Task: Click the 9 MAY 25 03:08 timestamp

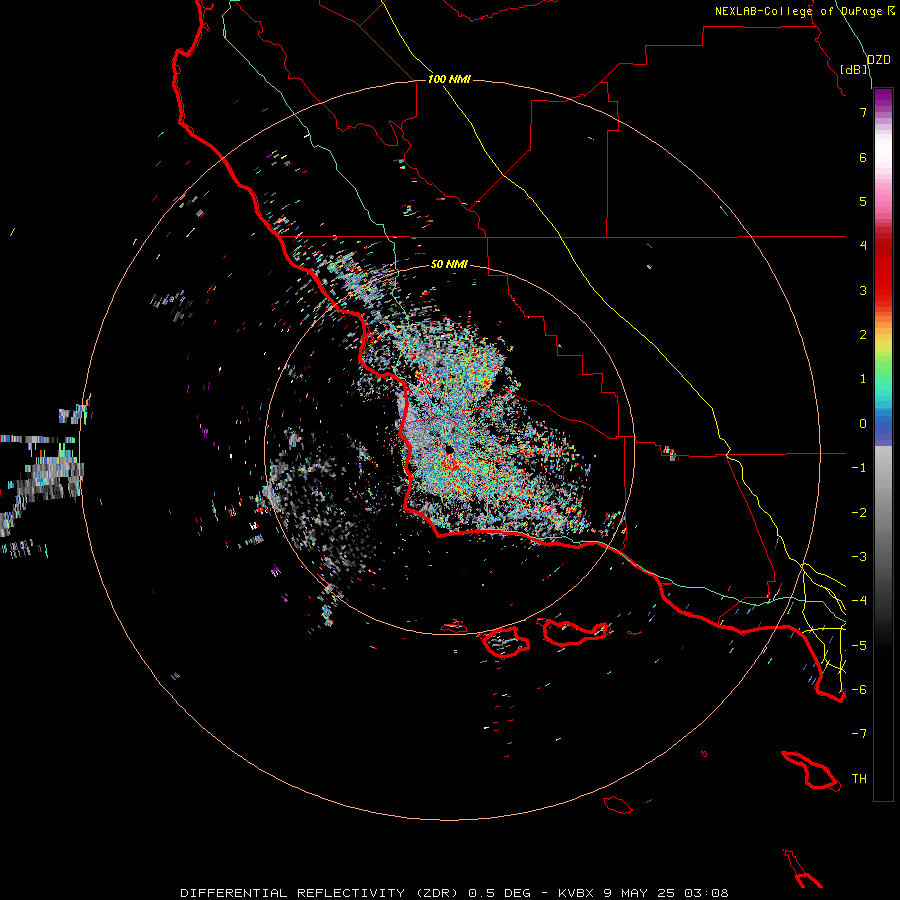Action: [666, 893]
